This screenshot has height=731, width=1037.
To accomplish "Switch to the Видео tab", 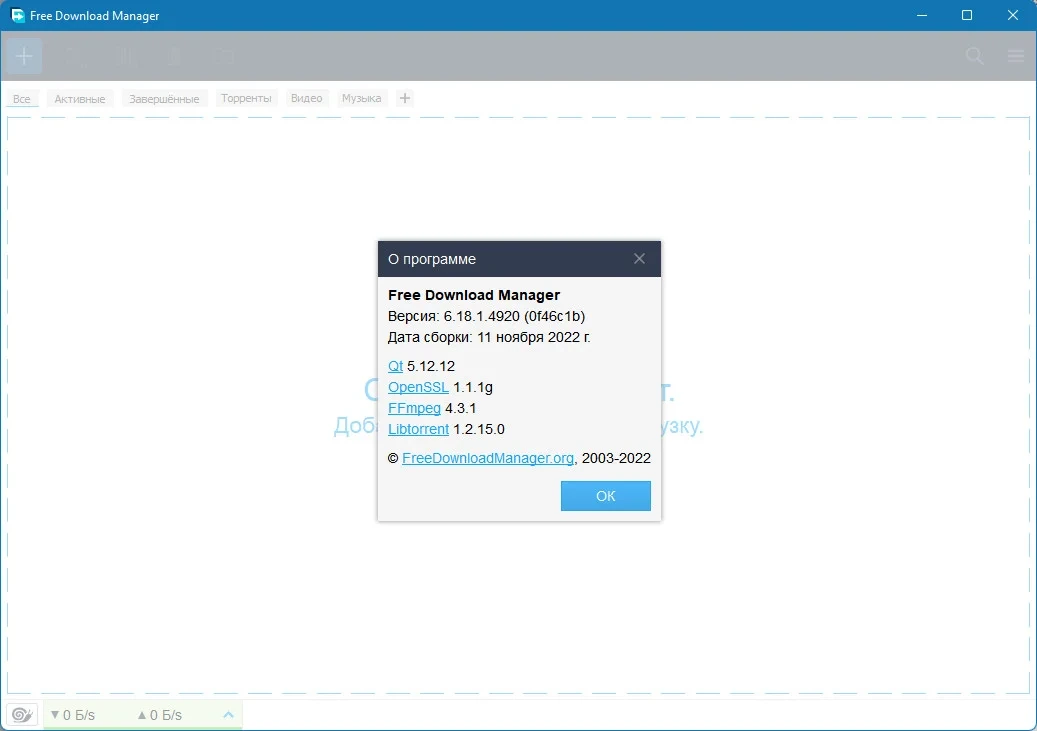I will tap(307, 98).
